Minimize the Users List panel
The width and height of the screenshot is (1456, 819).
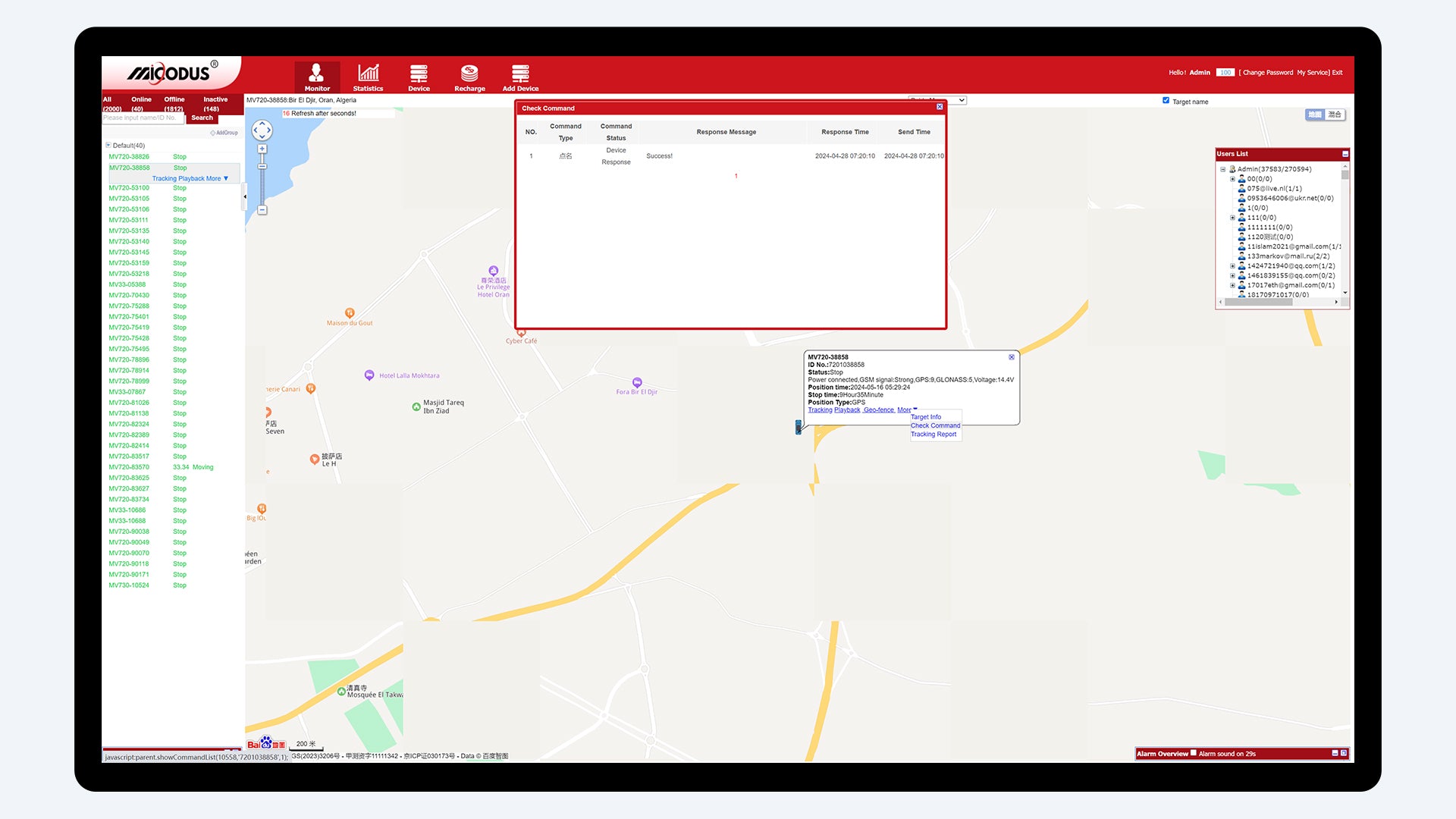(x=1345, y=154)
